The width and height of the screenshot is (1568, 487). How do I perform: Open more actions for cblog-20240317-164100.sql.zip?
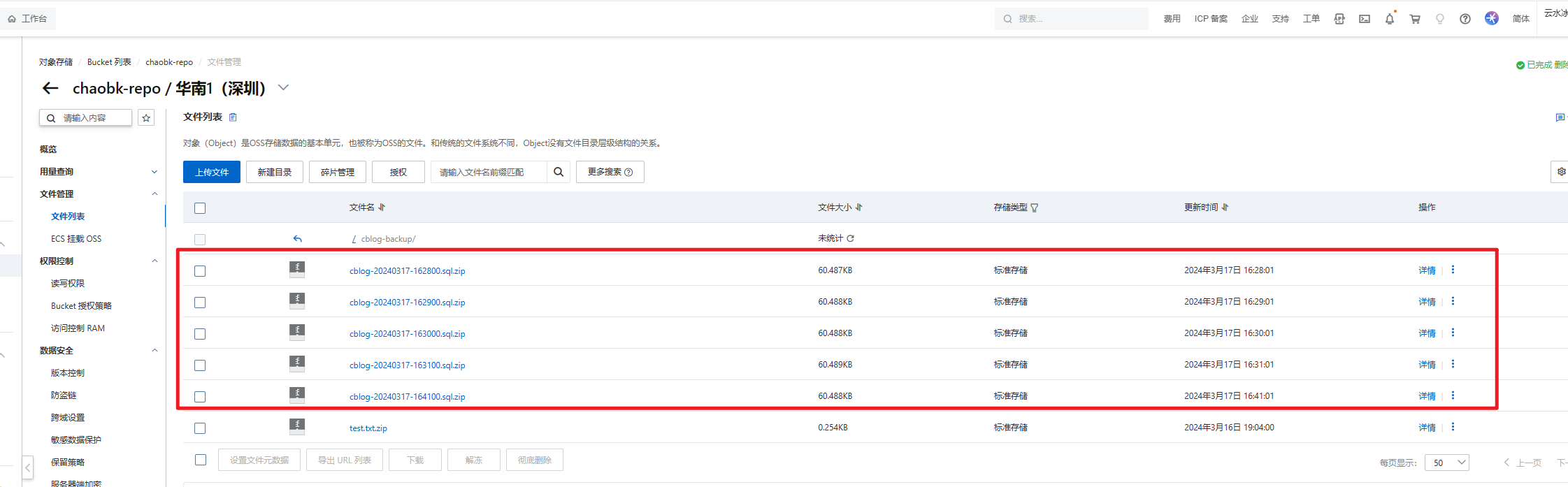tap(1453, 395)
